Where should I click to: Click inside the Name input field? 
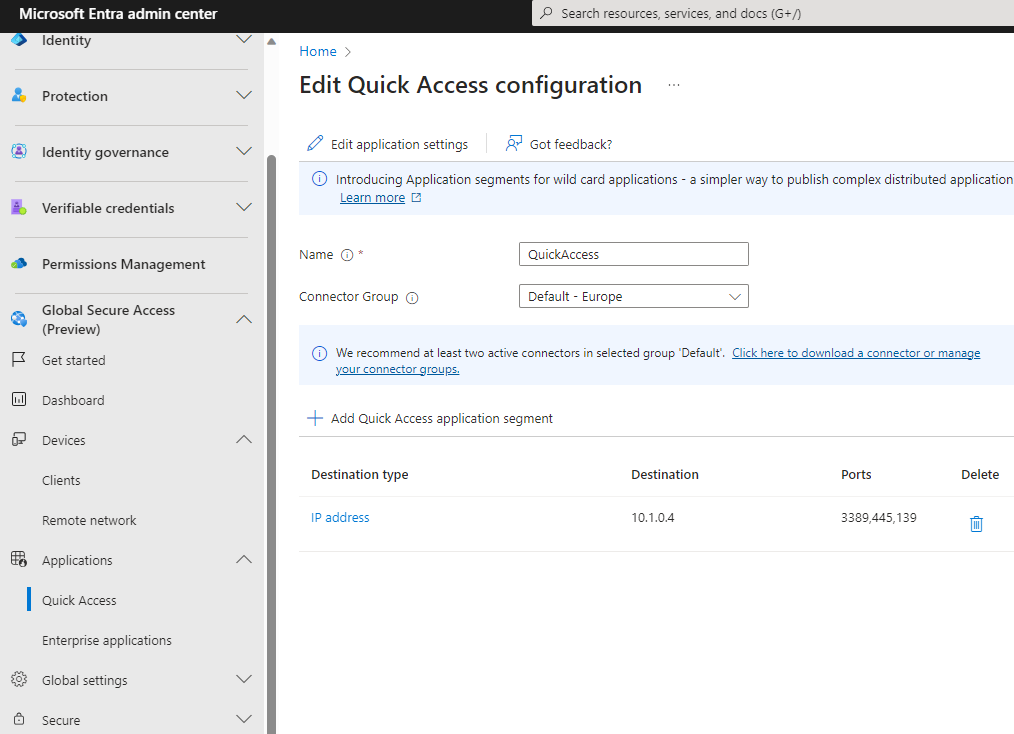(x=633, y=254)
